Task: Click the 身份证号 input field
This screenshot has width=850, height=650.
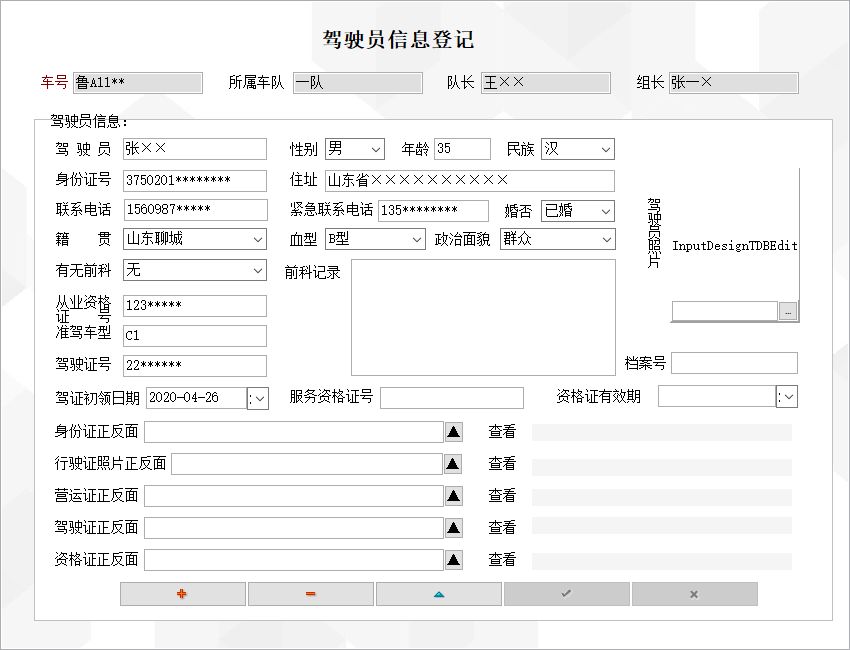Action: pos(195,181)
